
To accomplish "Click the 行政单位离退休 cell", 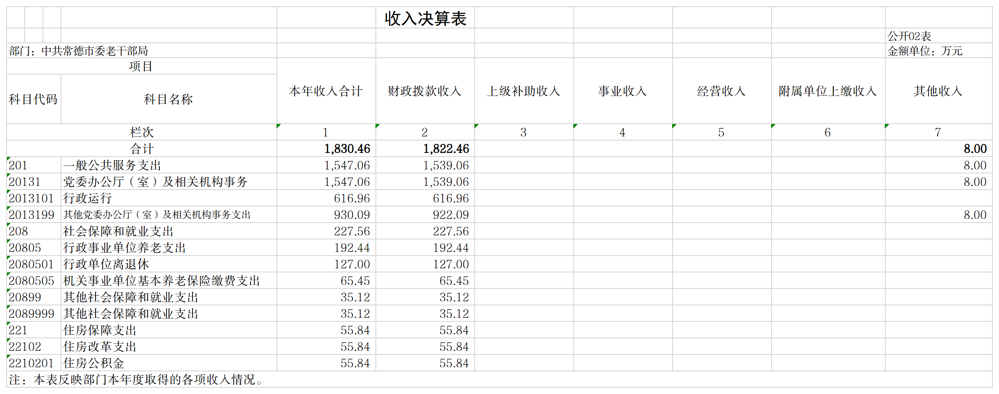I will coord(169,265).
